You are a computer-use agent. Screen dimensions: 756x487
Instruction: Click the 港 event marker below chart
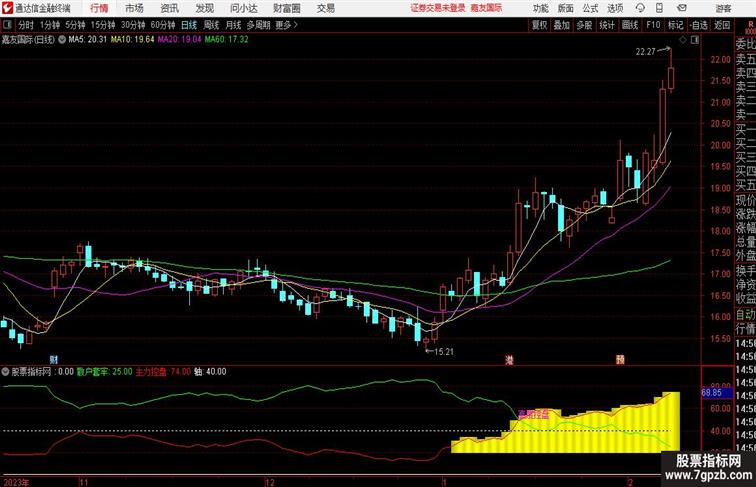509,360
